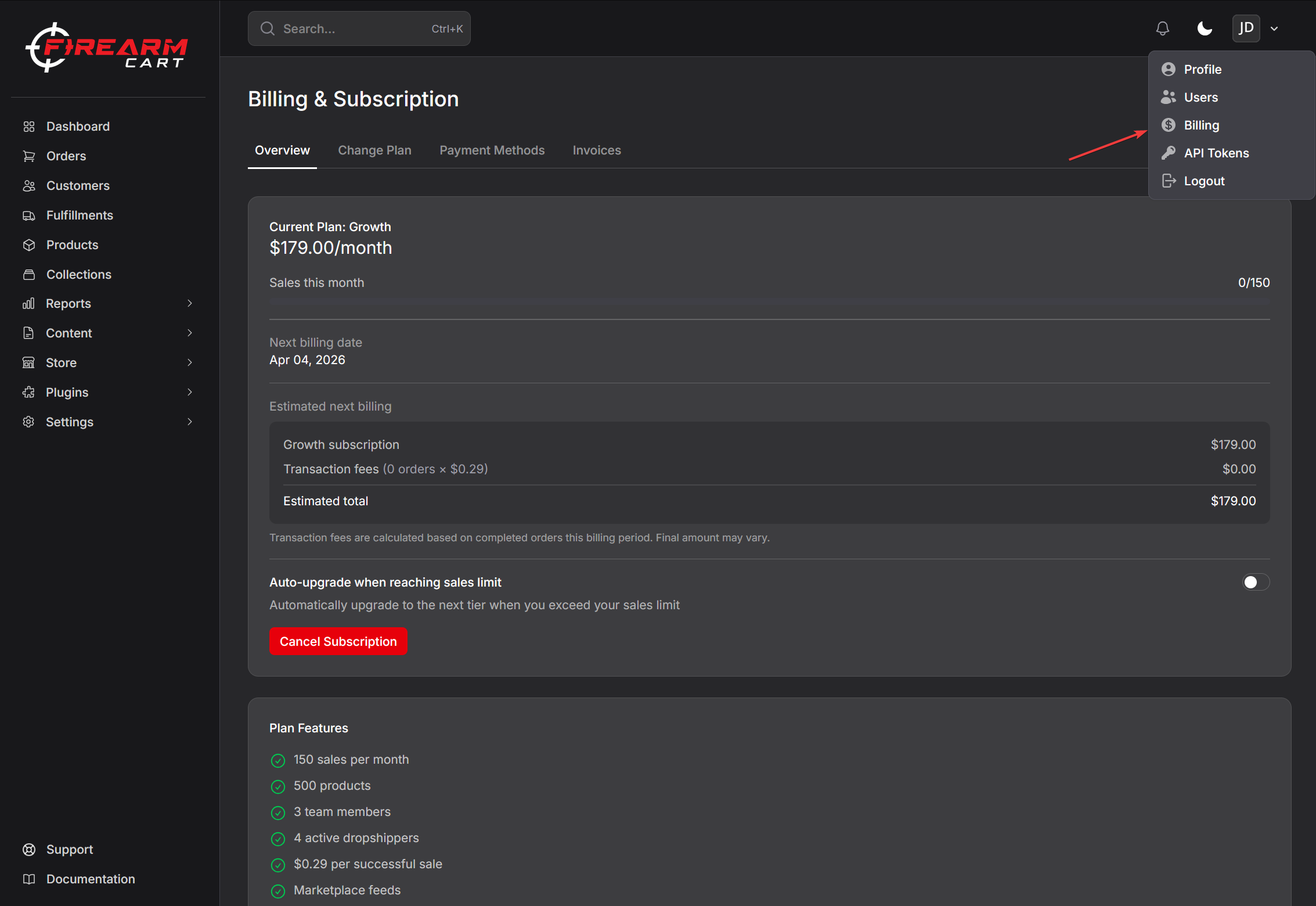Viewport: 1316px width, 906px height.
Task: Open Orders in sidebar
Action: tap(66, 156)
